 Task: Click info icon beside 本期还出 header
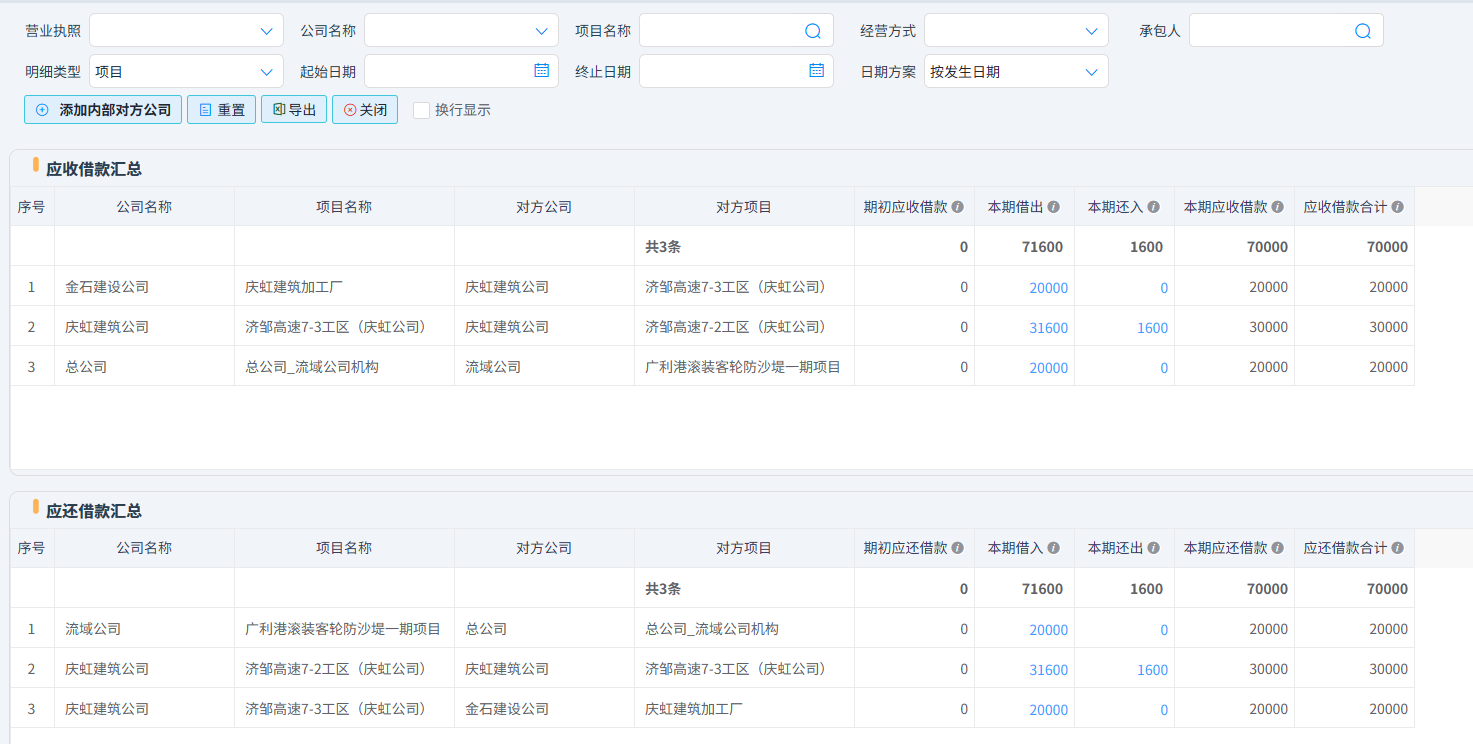(1153, 549)
